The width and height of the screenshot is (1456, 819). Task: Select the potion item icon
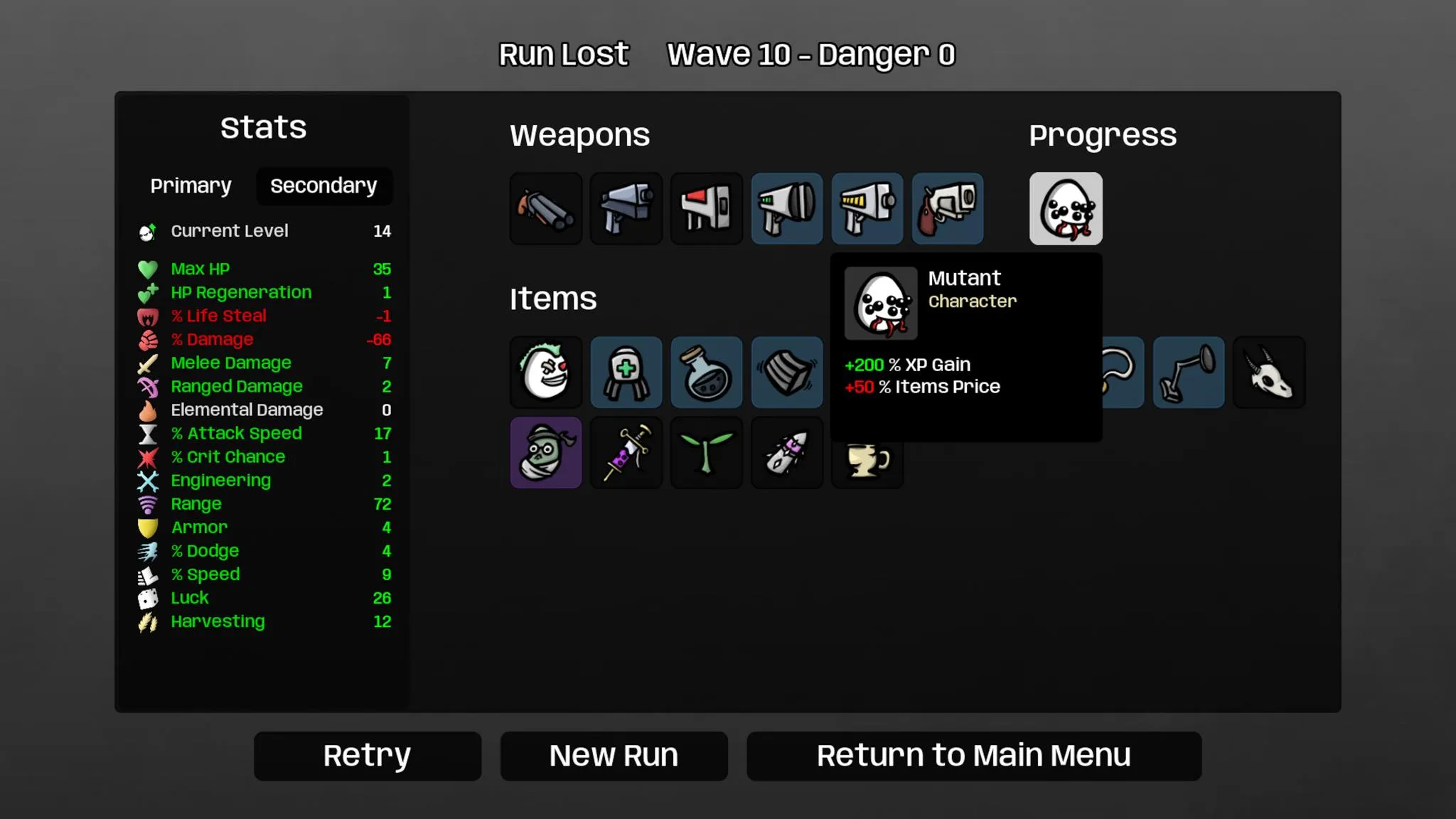click(x=706, y=372)
